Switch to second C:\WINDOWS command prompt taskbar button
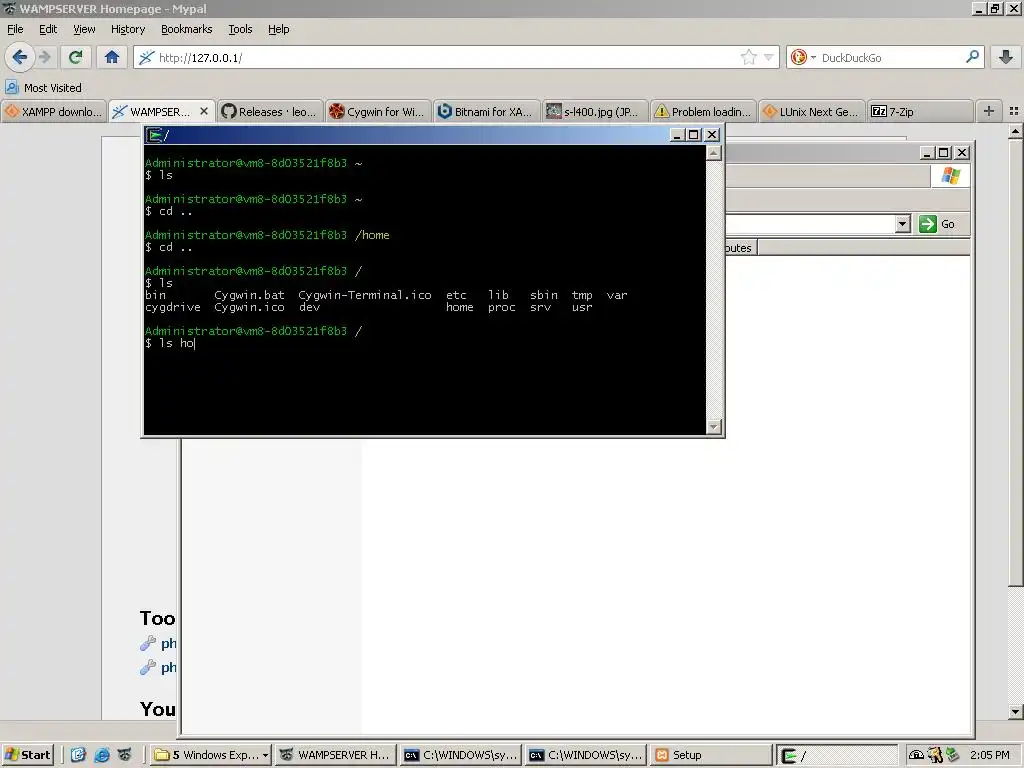Viewport: 1024px width, 768px height. coord(585,755)
